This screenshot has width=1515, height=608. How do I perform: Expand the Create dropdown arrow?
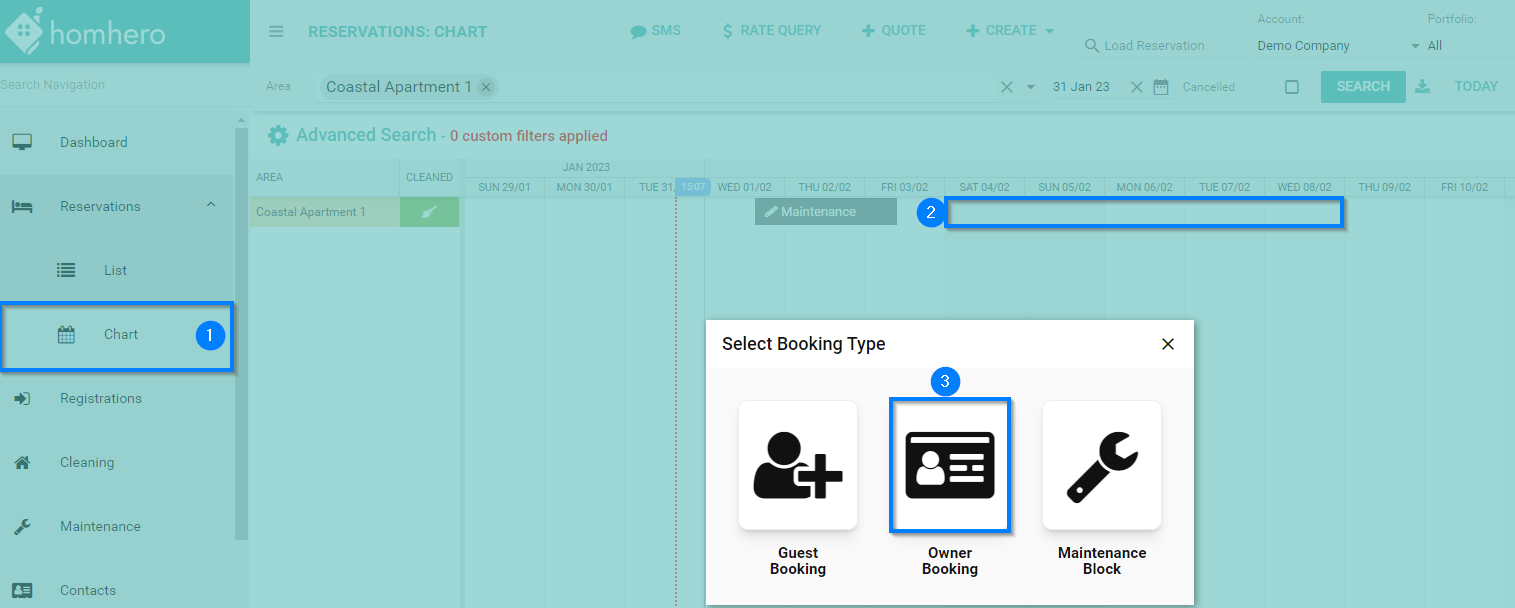[1049, 32]
